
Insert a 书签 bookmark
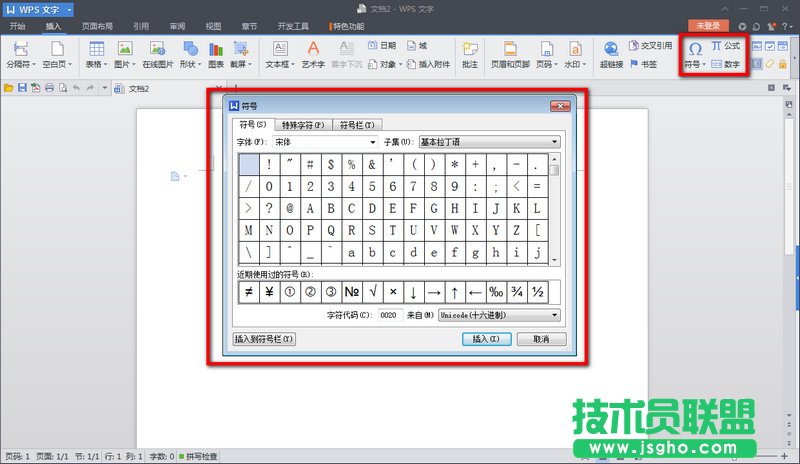(x=643, y=64)
